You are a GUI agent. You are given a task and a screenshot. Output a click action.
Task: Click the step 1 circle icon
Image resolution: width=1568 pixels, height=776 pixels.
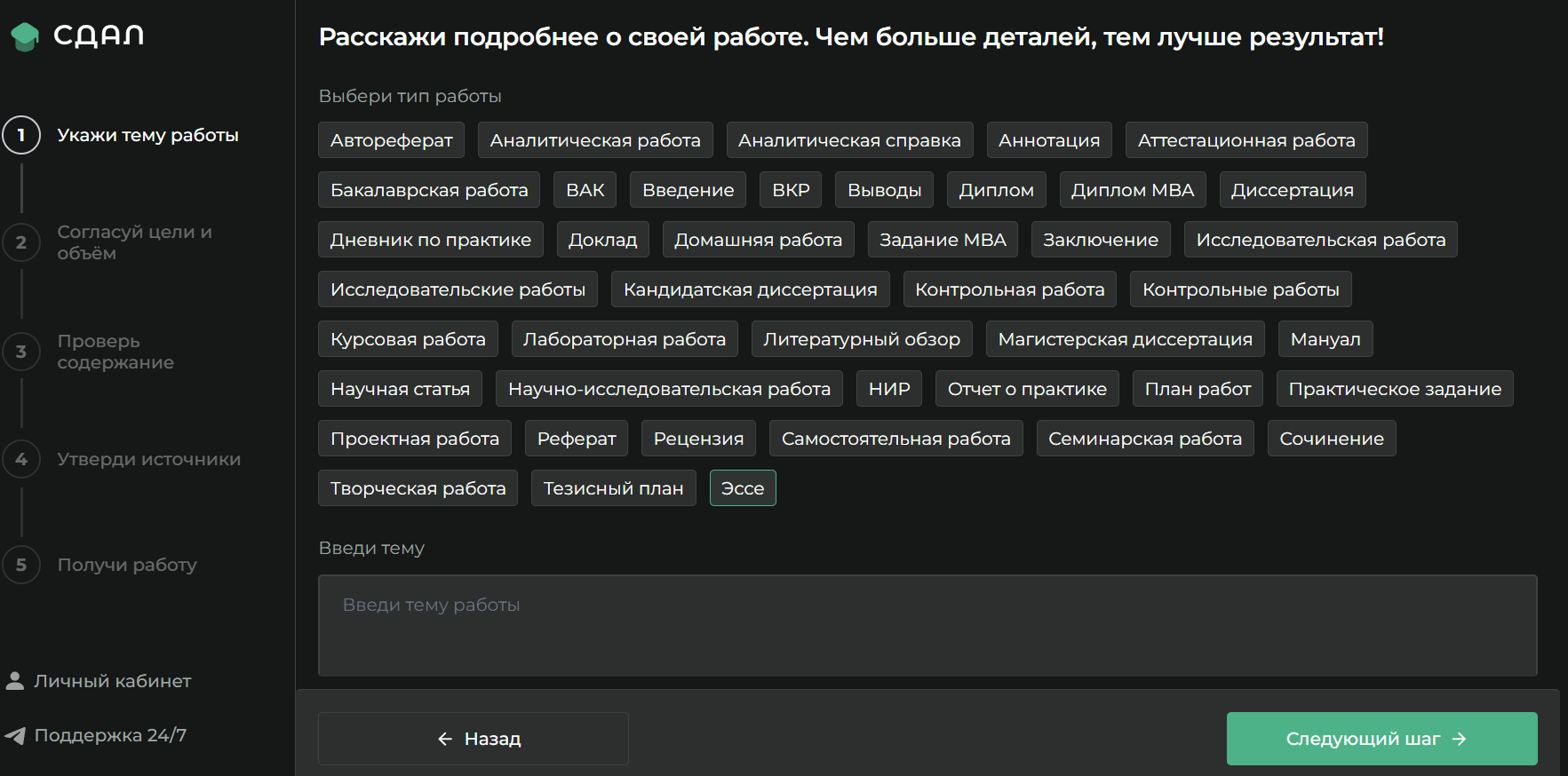[x=21, y=135]
